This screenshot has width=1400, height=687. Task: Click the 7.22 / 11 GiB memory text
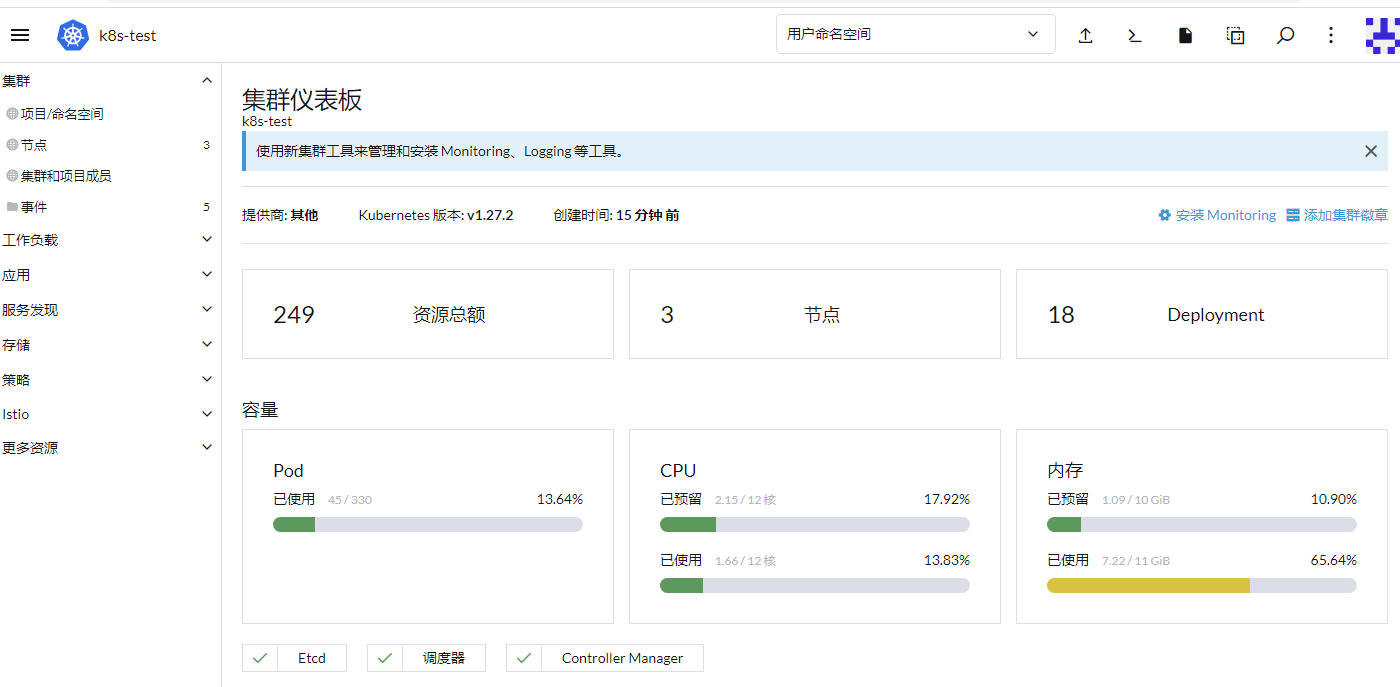pyautogui.click(x=1136, y=561)
